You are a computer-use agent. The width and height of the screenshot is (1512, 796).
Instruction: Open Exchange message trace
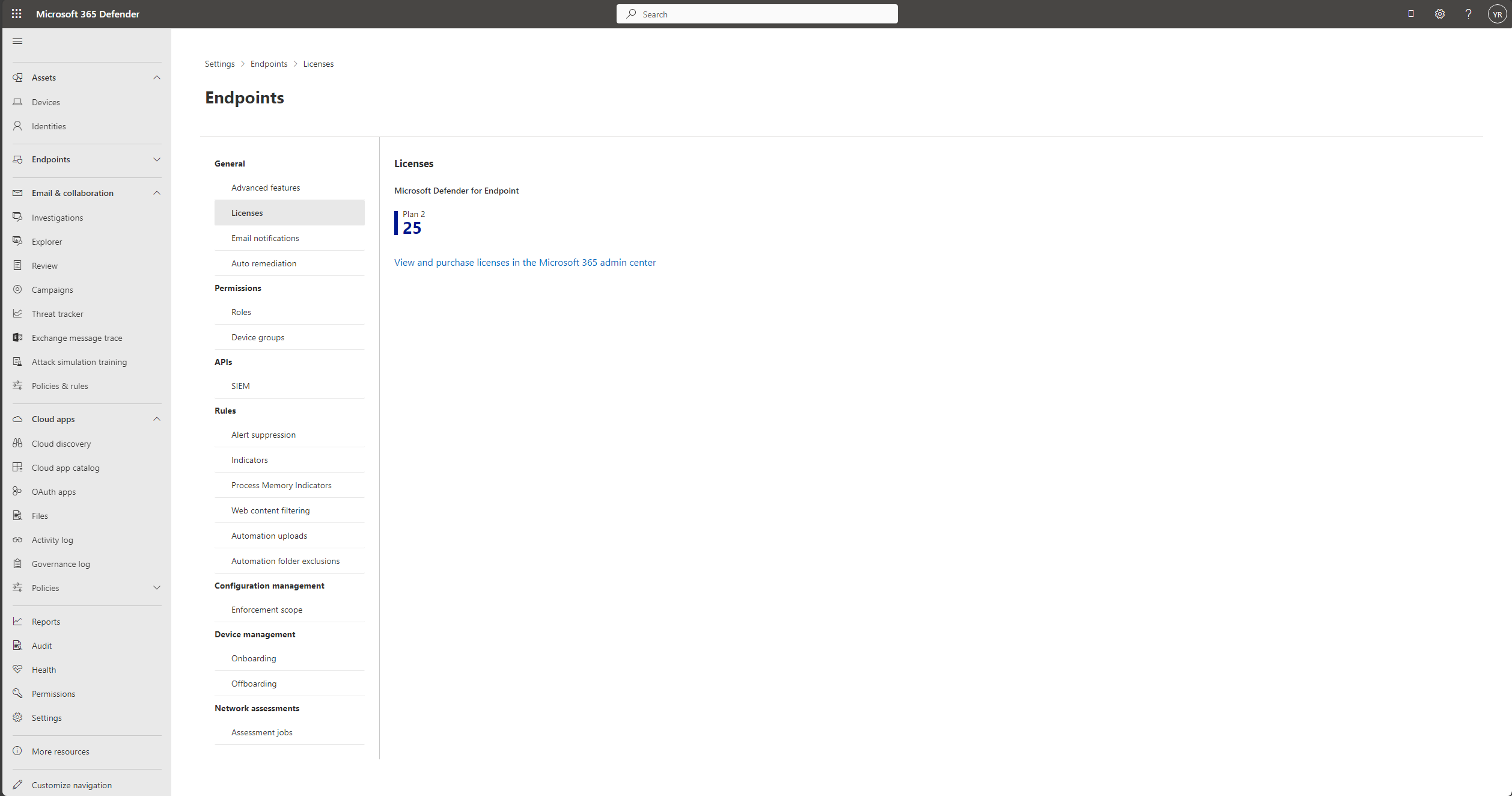(76, 338)
